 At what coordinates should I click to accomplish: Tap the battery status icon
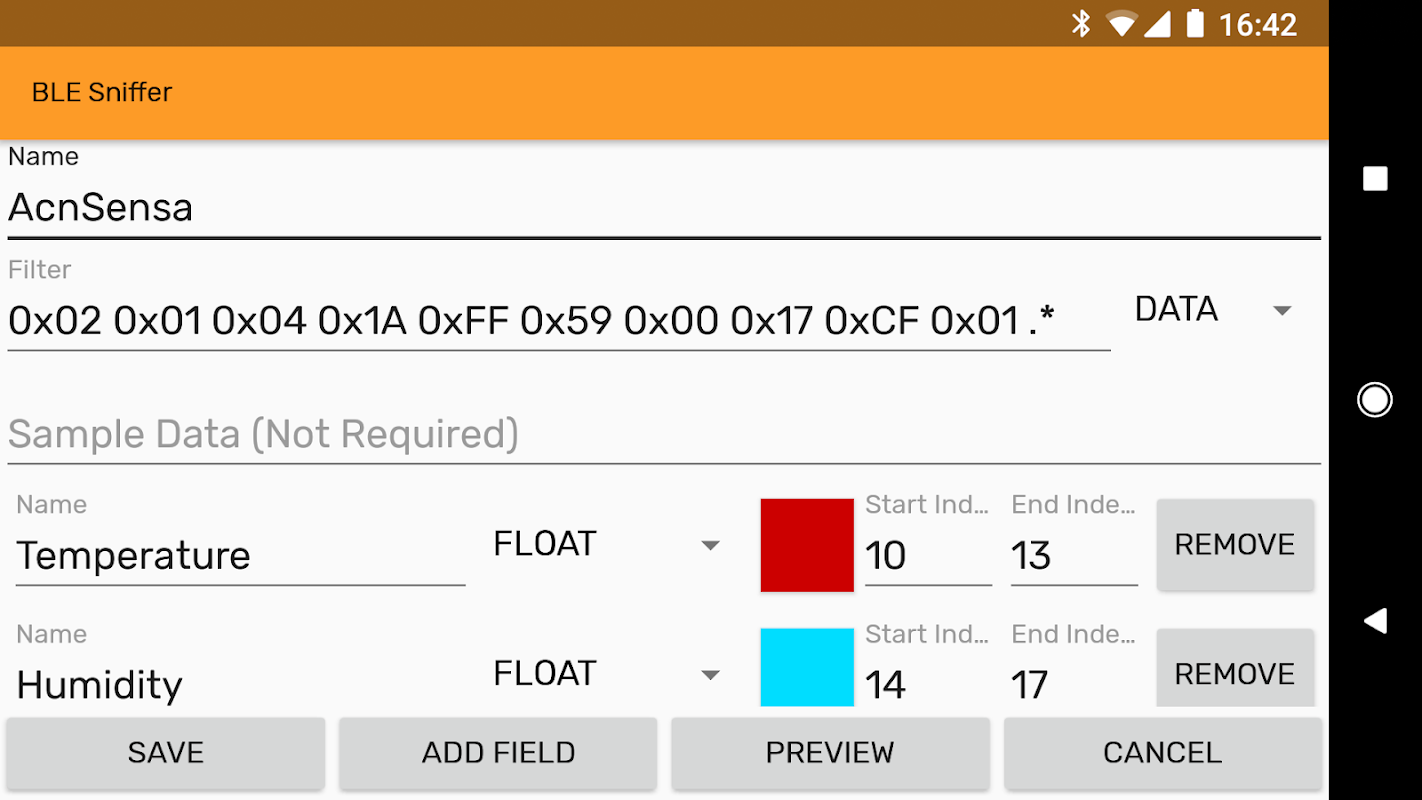[x=1195, y=23]
